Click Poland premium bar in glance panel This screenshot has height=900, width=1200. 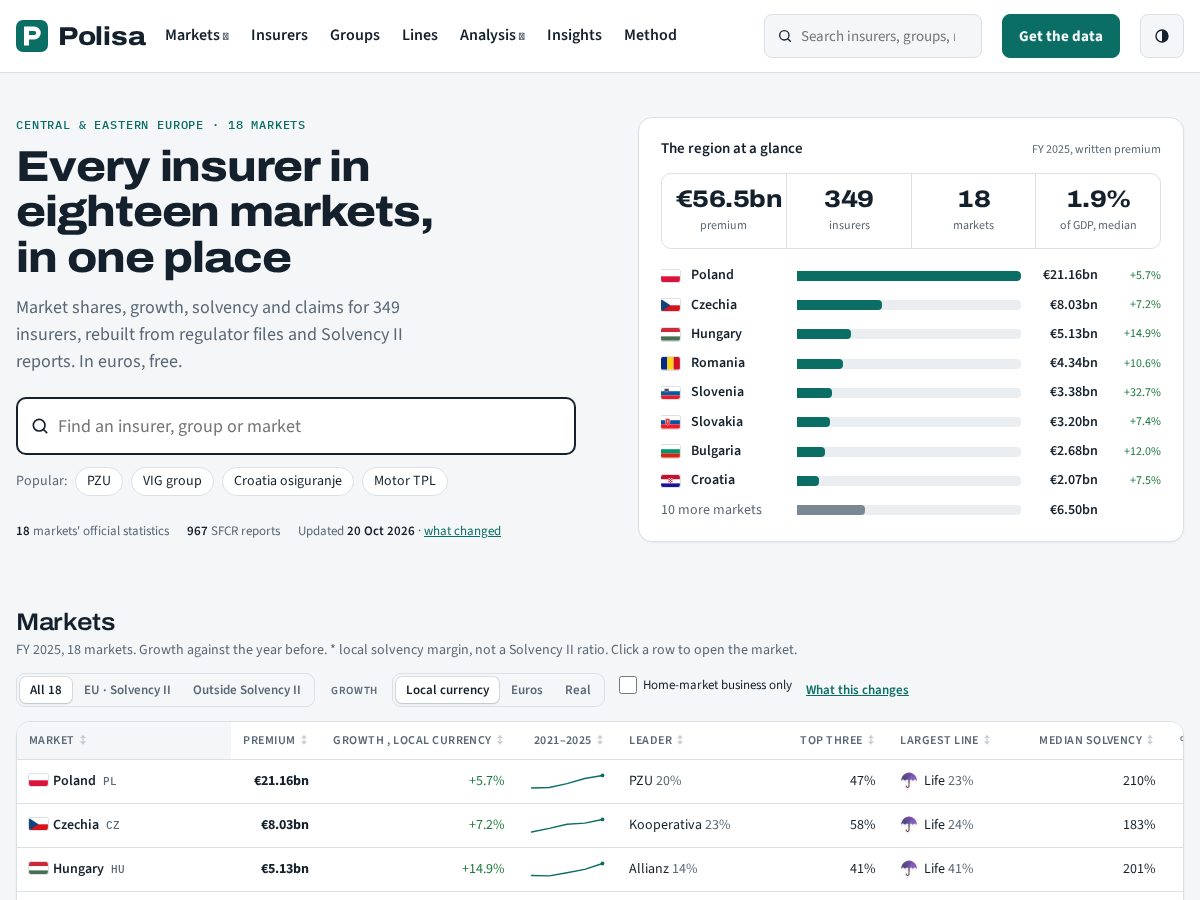coord(909,276)
